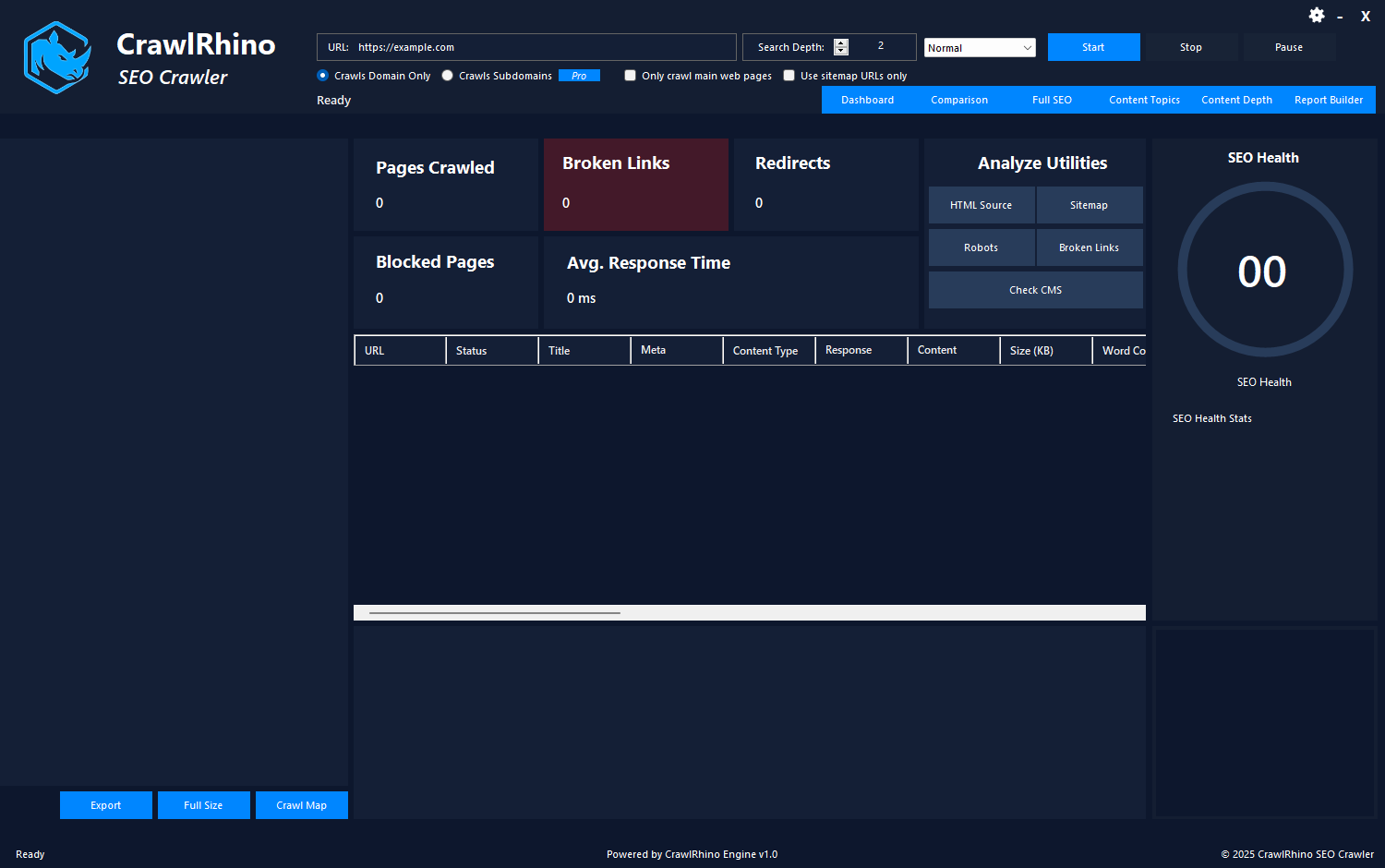Enable Only crawl main web pages
The width and height of the screenshot is (1385, 868).
point(630,76)
